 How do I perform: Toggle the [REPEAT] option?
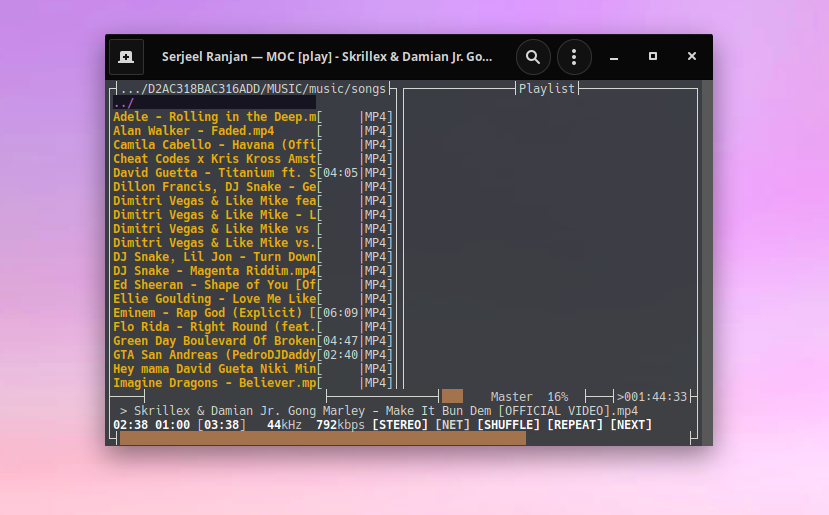(575, 425)
